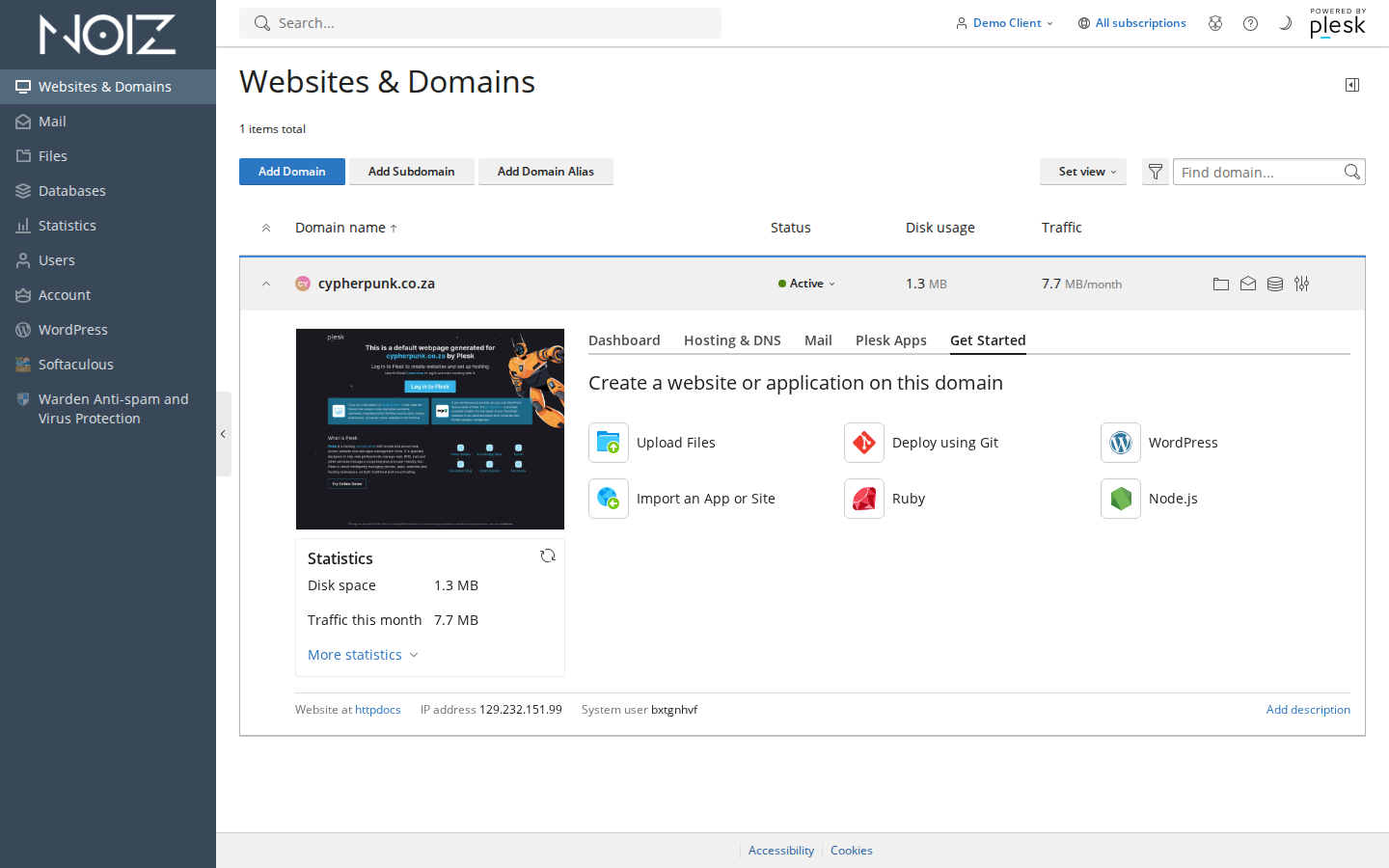Click the Ruby icon
1389x868 pixels.
pos(864,499)
